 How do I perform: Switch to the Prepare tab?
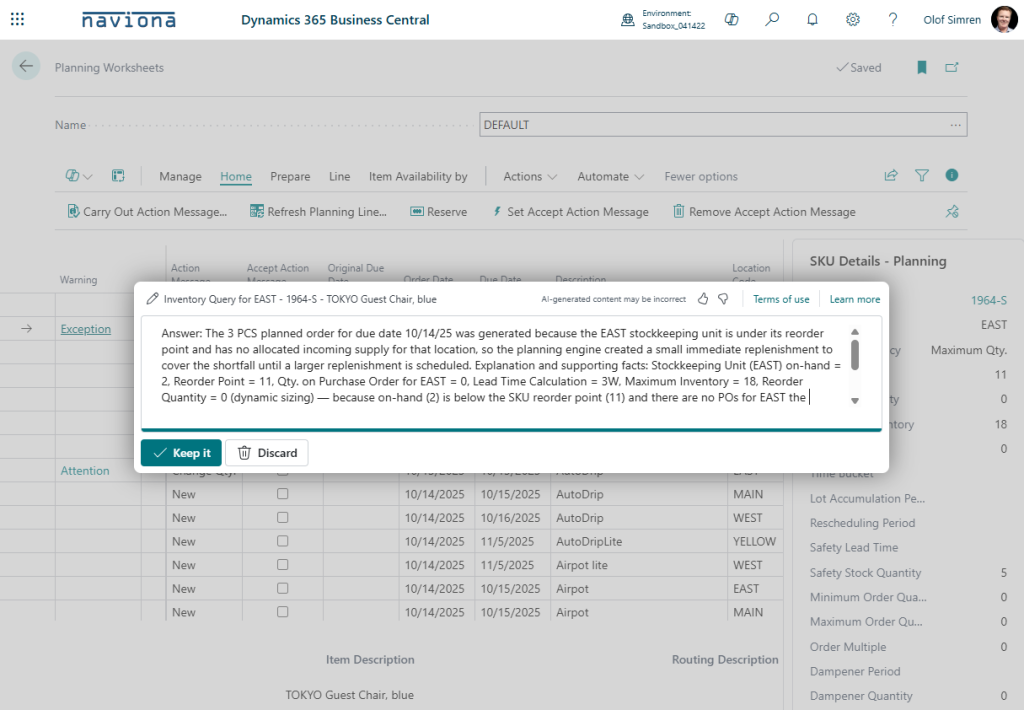[x=290, y=176]
